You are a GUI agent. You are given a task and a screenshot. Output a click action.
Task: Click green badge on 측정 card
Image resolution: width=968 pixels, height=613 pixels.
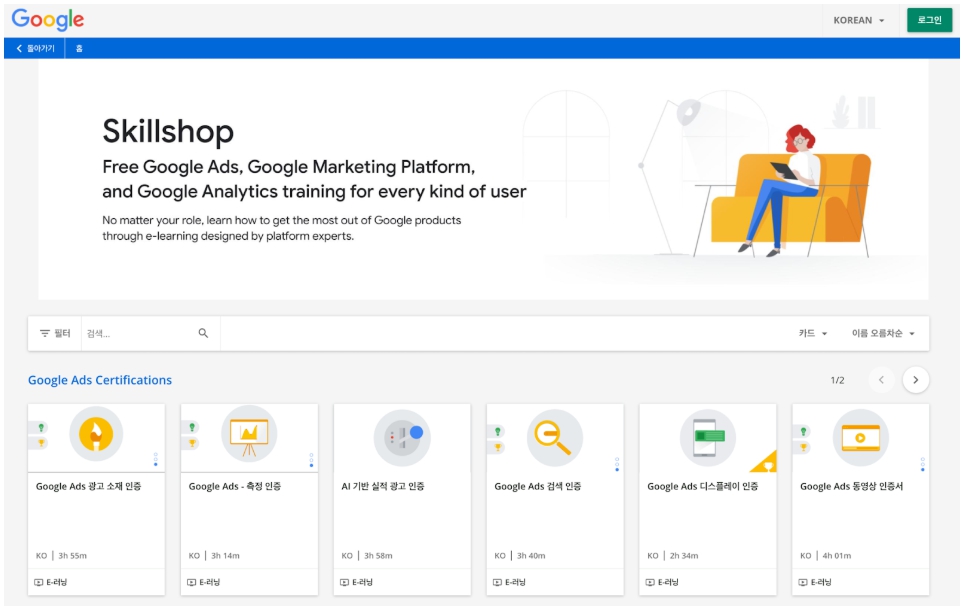[x=191, y=427]
